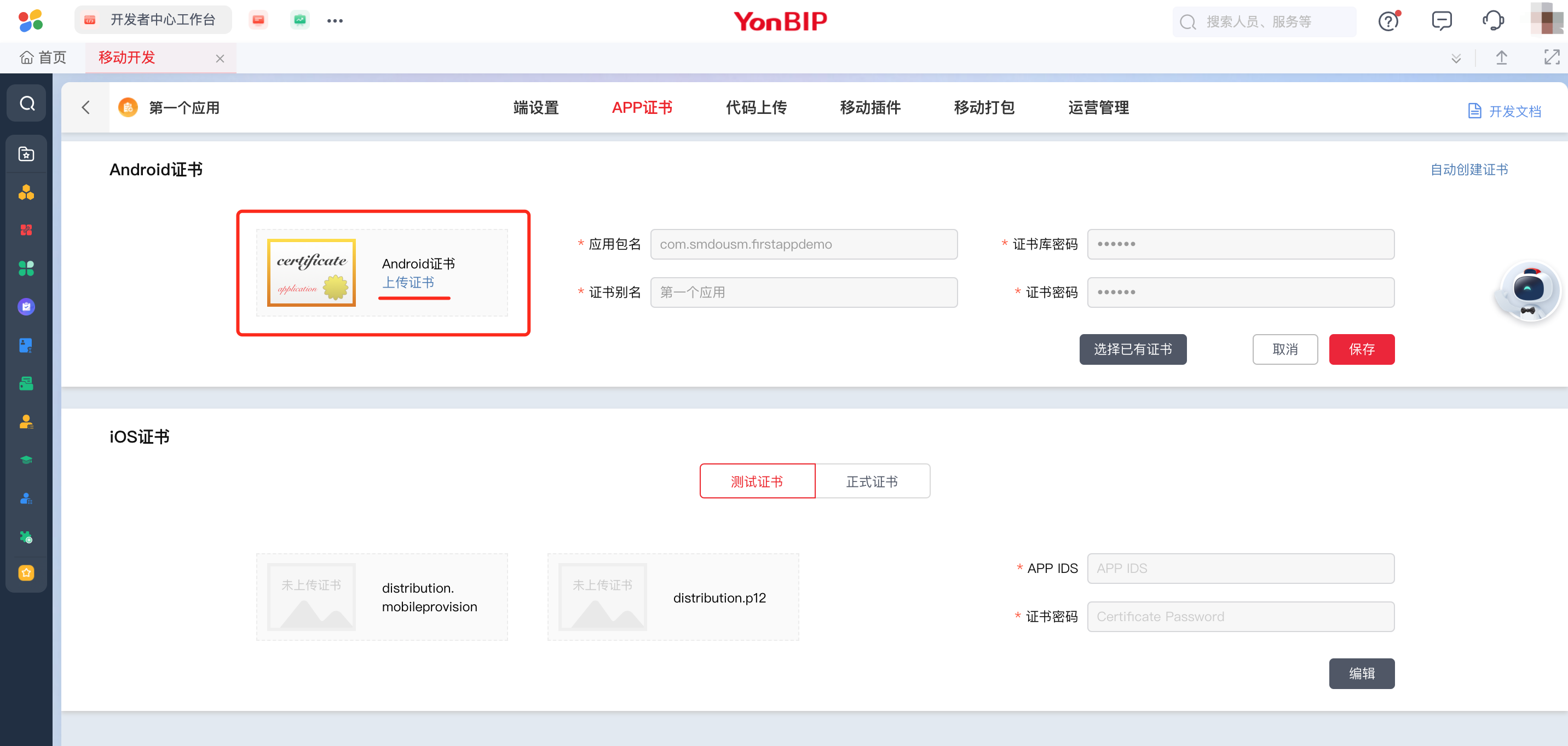
Task: Click the sidebar search icon
Action: pos(27,104)
